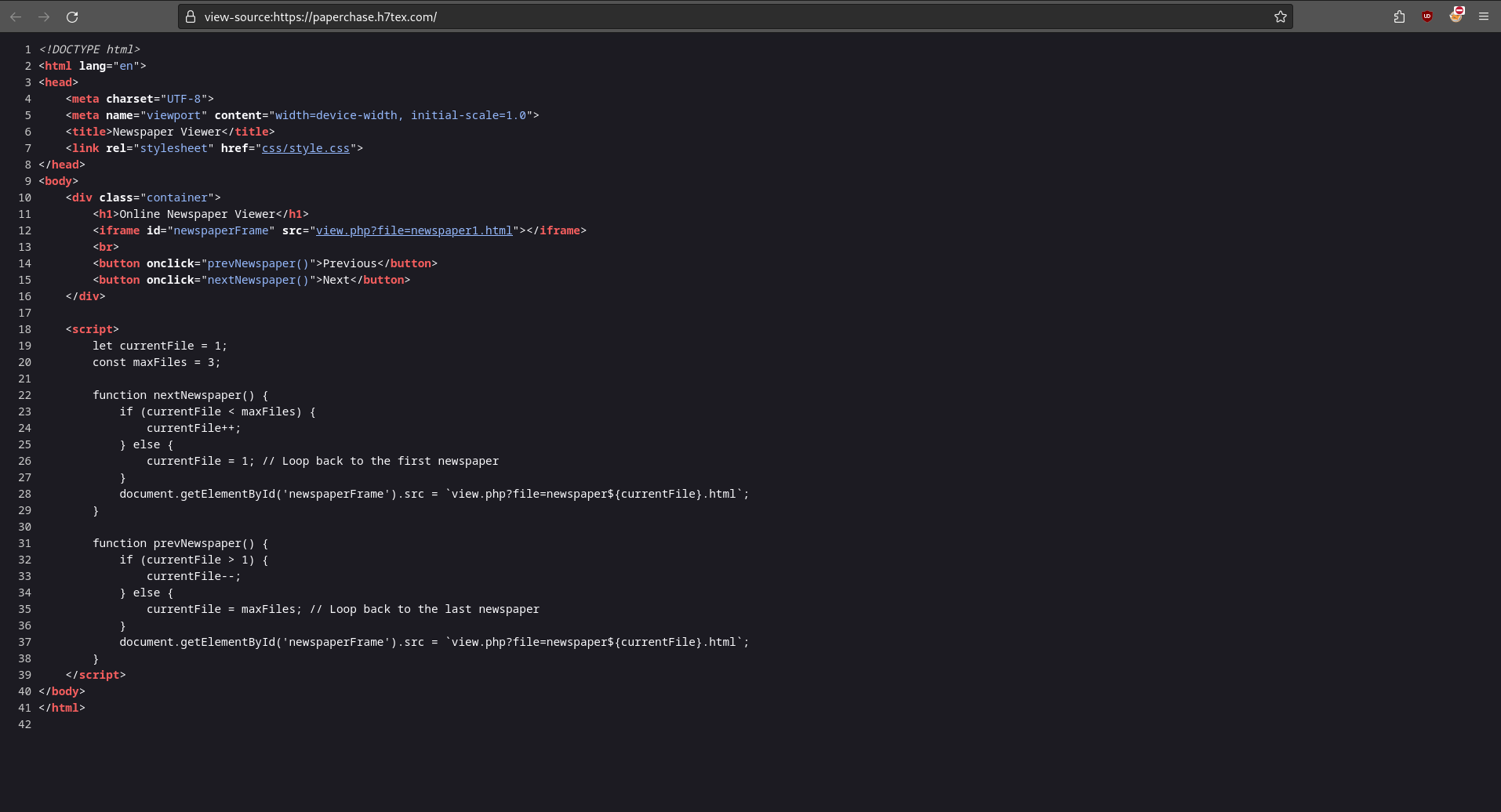This screenshot has height=812, width=1501.
Task: Open the view.php?file=newspaper1.html link
Action: (x=413, y=230)
